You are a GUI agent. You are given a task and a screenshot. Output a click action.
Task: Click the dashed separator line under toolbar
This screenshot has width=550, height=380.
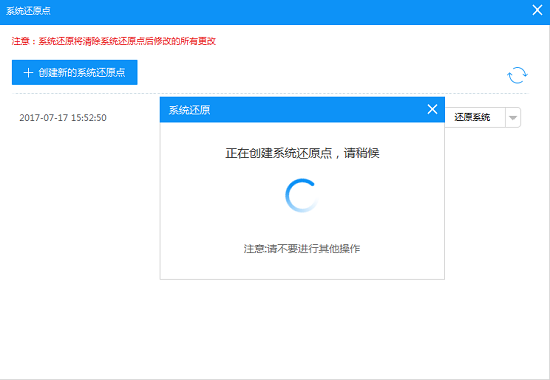coord(270,93)
